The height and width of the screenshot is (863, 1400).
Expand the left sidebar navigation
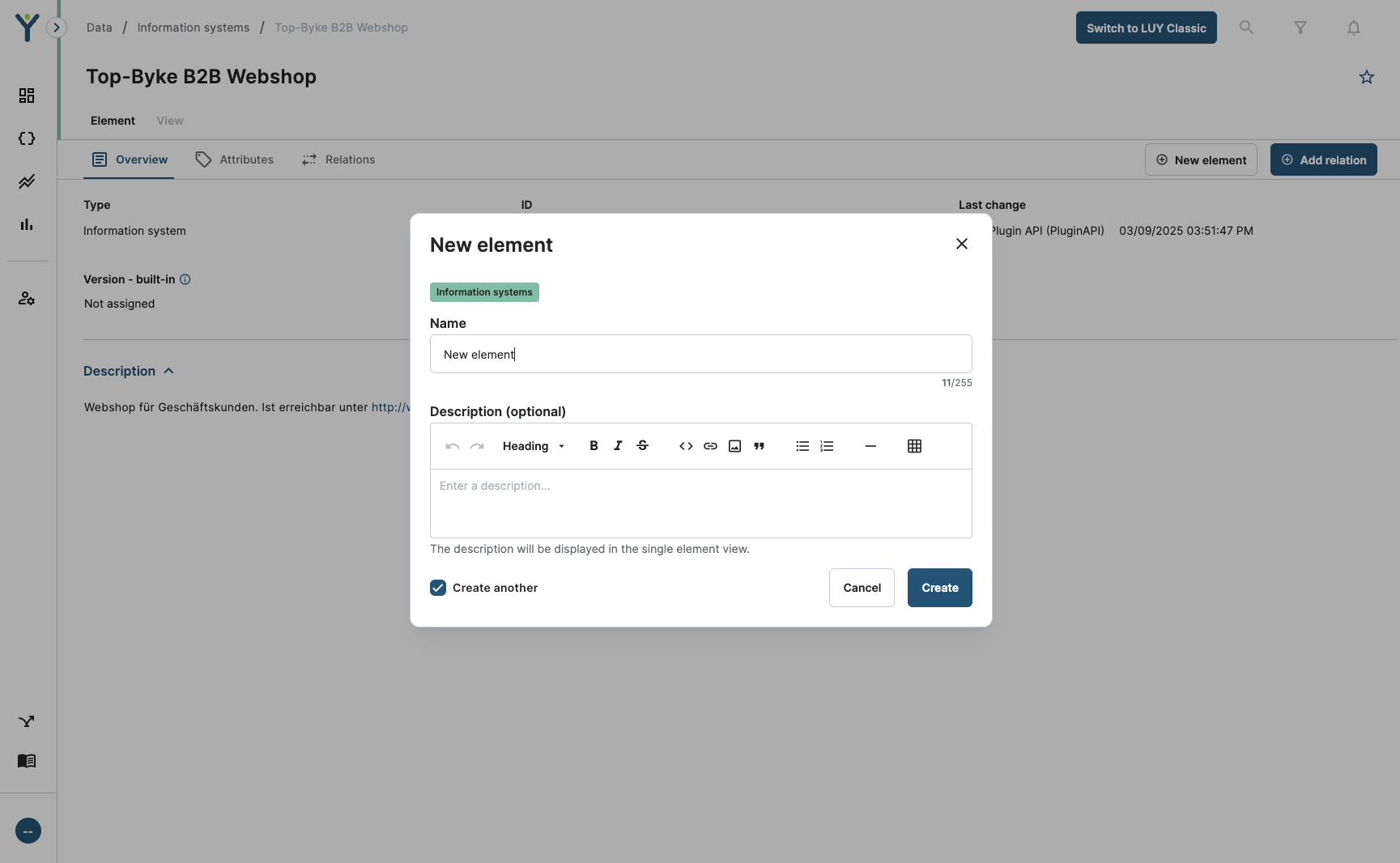click(57, 28)
